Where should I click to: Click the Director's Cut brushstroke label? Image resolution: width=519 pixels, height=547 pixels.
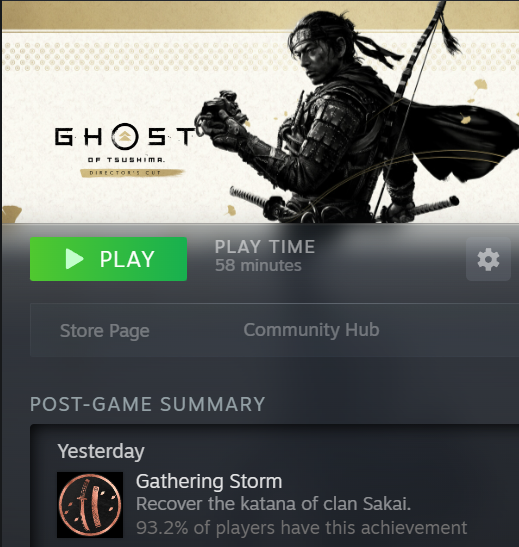click(131, 172)
